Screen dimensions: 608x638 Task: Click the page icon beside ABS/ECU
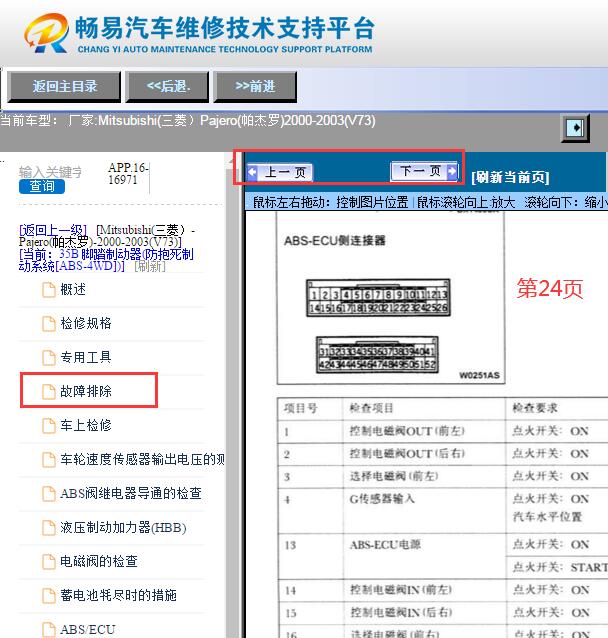click(x=49, y=629)
